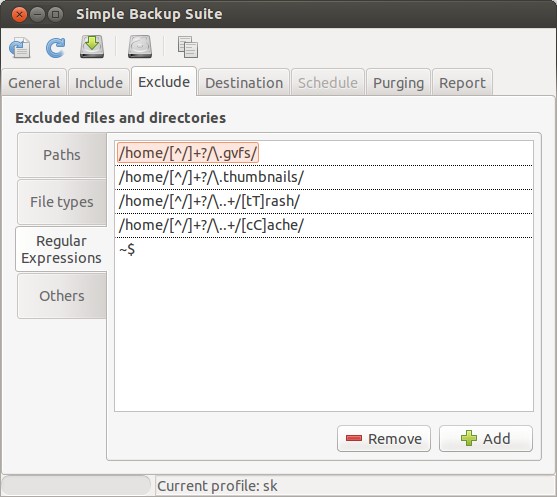Select the [tT]rash regex entry
This screenshot has height=497, width=557.
(324, 201)
